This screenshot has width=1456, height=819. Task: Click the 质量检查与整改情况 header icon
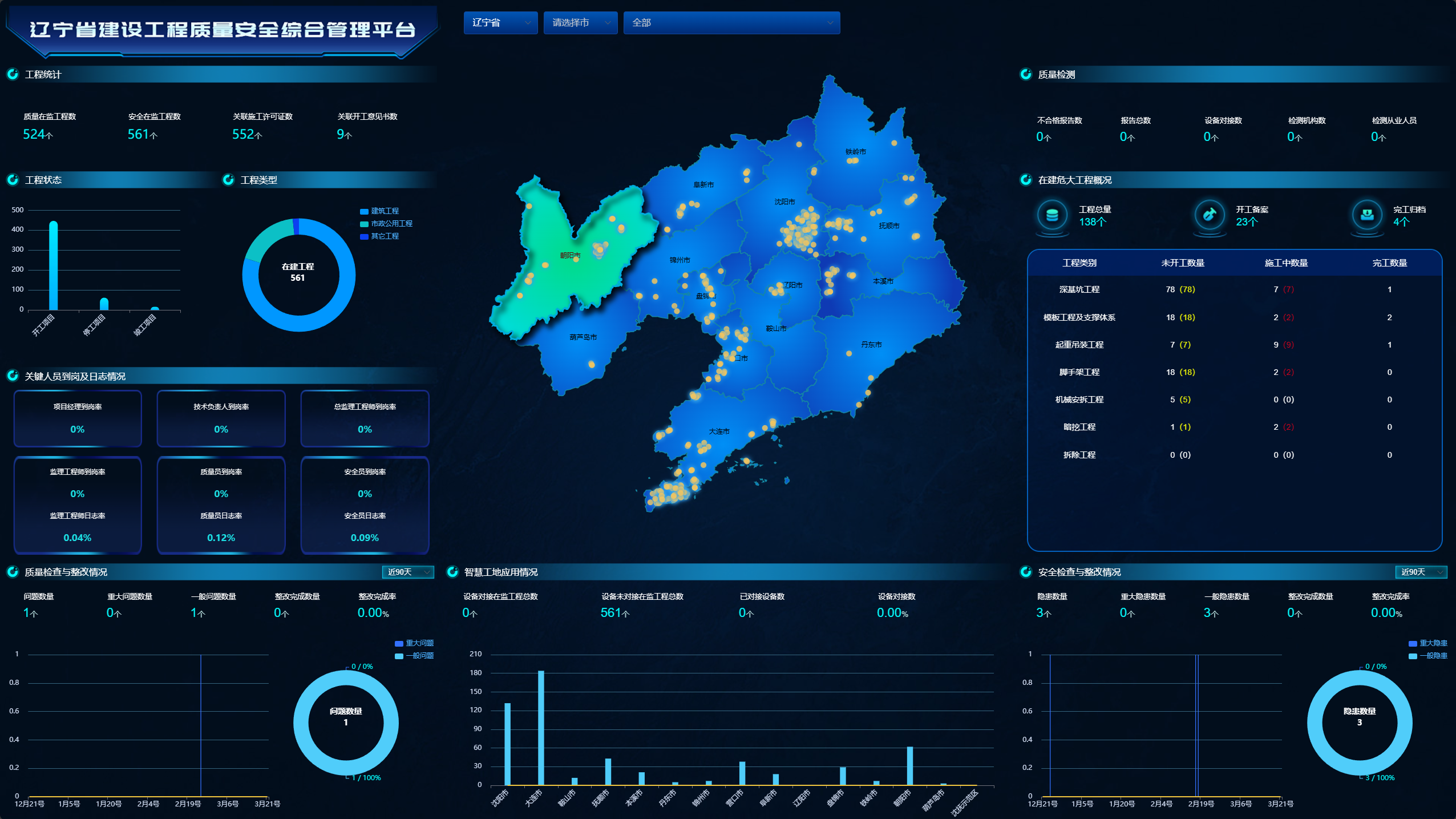click(x=13, y=571)
